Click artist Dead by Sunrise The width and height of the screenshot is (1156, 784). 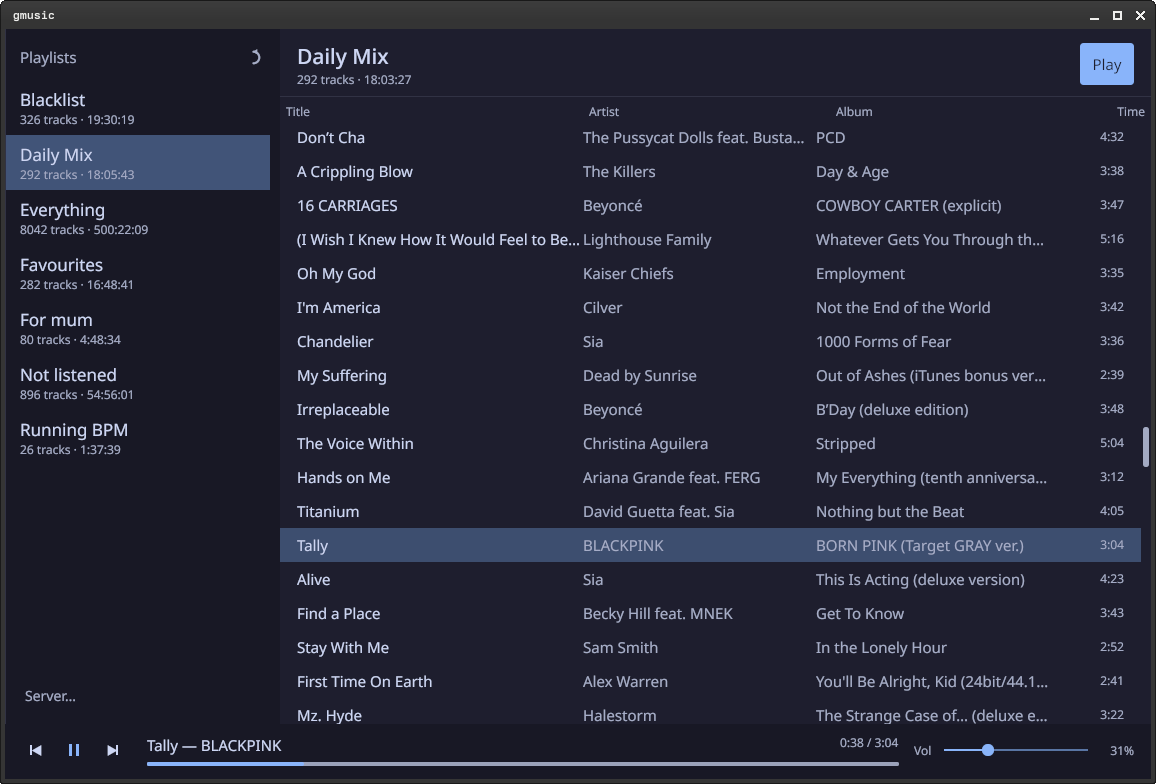pos(639,375)
